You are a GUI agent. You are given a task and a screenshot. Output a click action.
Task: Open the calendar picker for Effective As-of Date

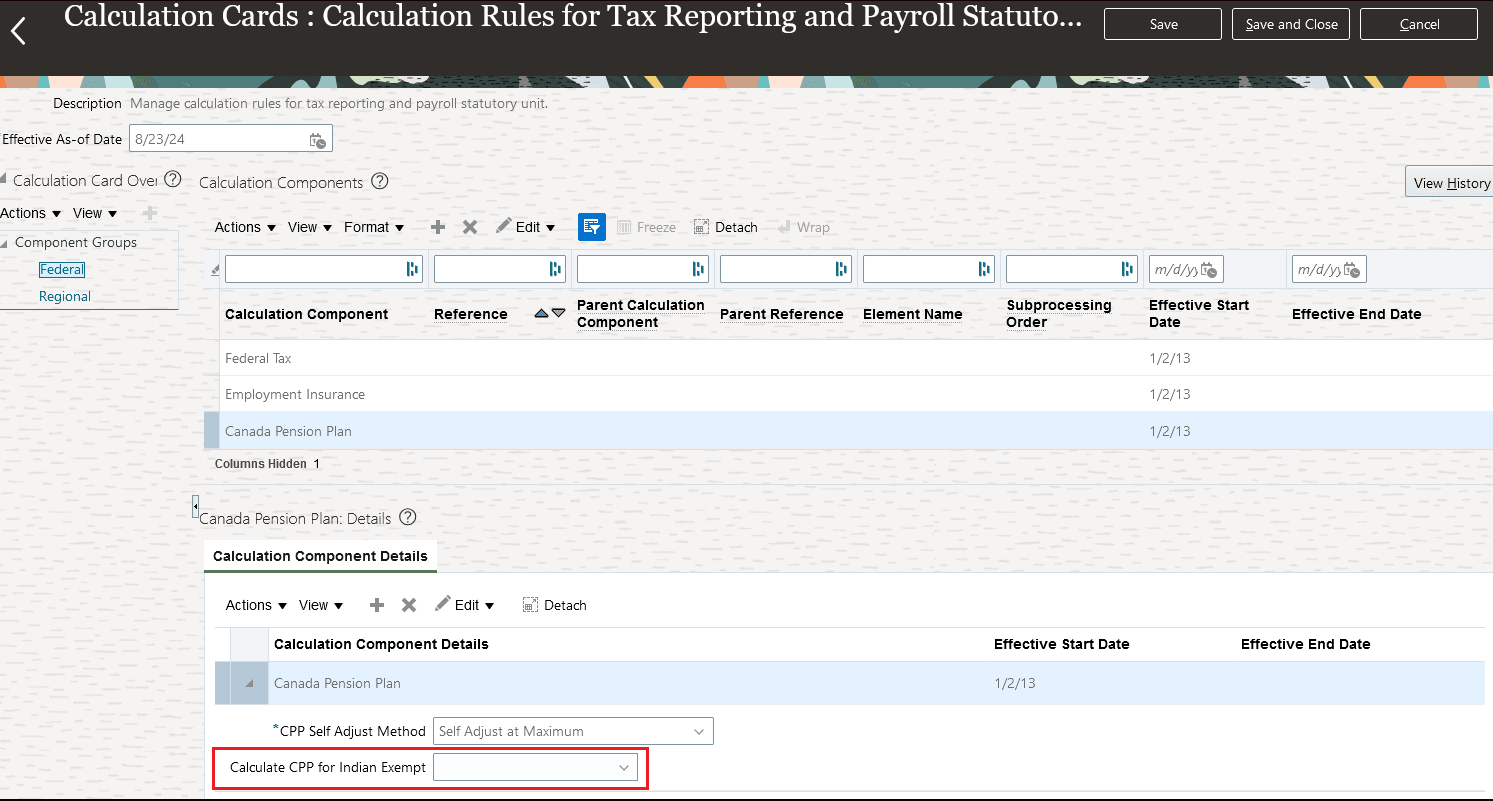(x=317, y=139)
